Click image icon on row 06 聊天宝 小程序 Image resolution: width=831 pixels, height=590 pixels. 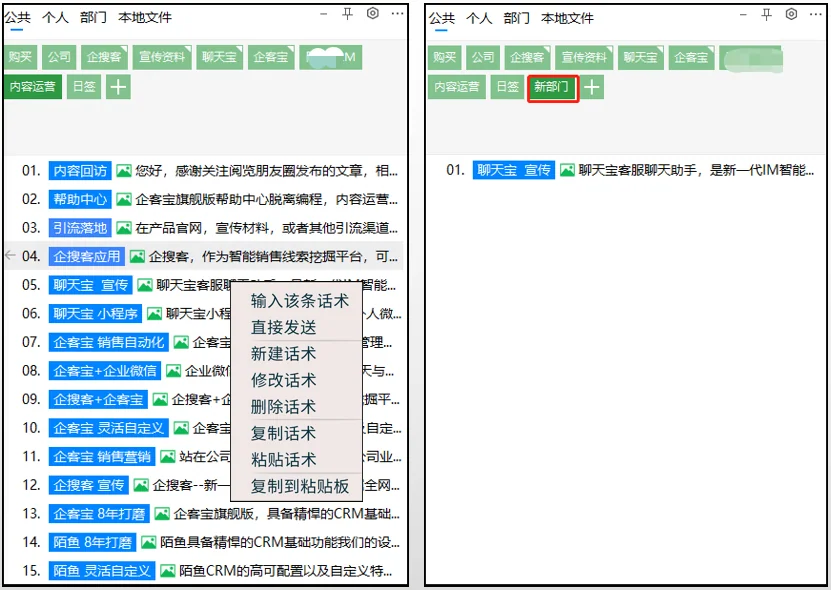tap(154, 314)
